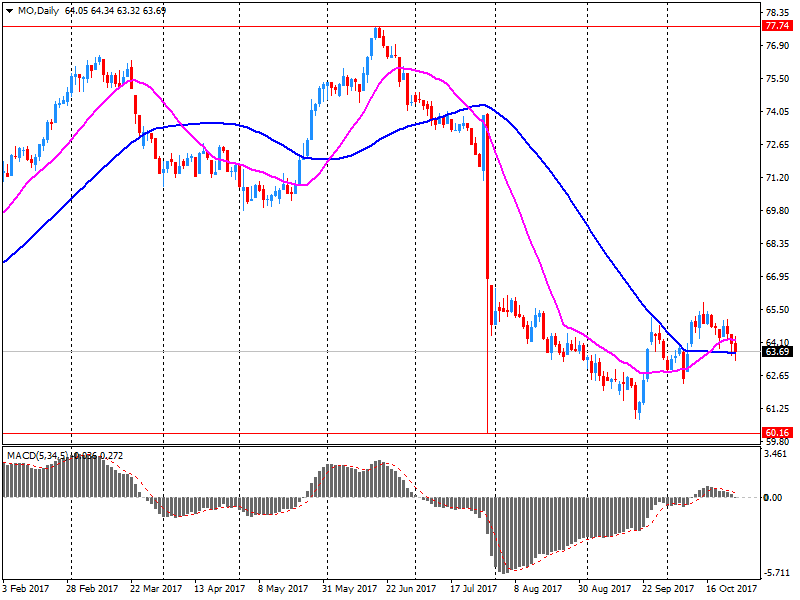Image resolution: width=800 pixels, height=600 pixels.
Task: Click the 62.65 price scale label
Action: coord(778,376)
